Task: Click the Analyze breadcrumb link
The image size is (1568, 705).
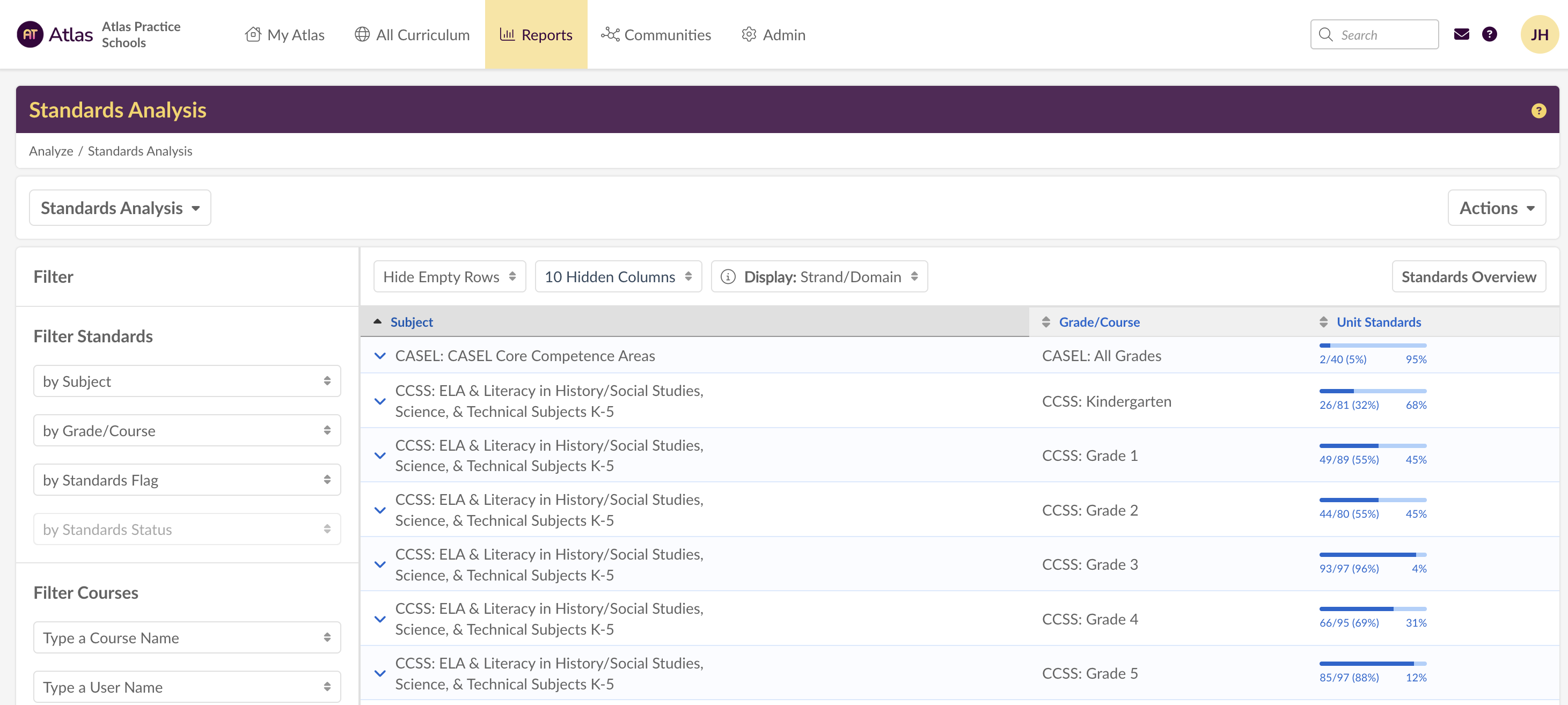Action: coord(50,151)
